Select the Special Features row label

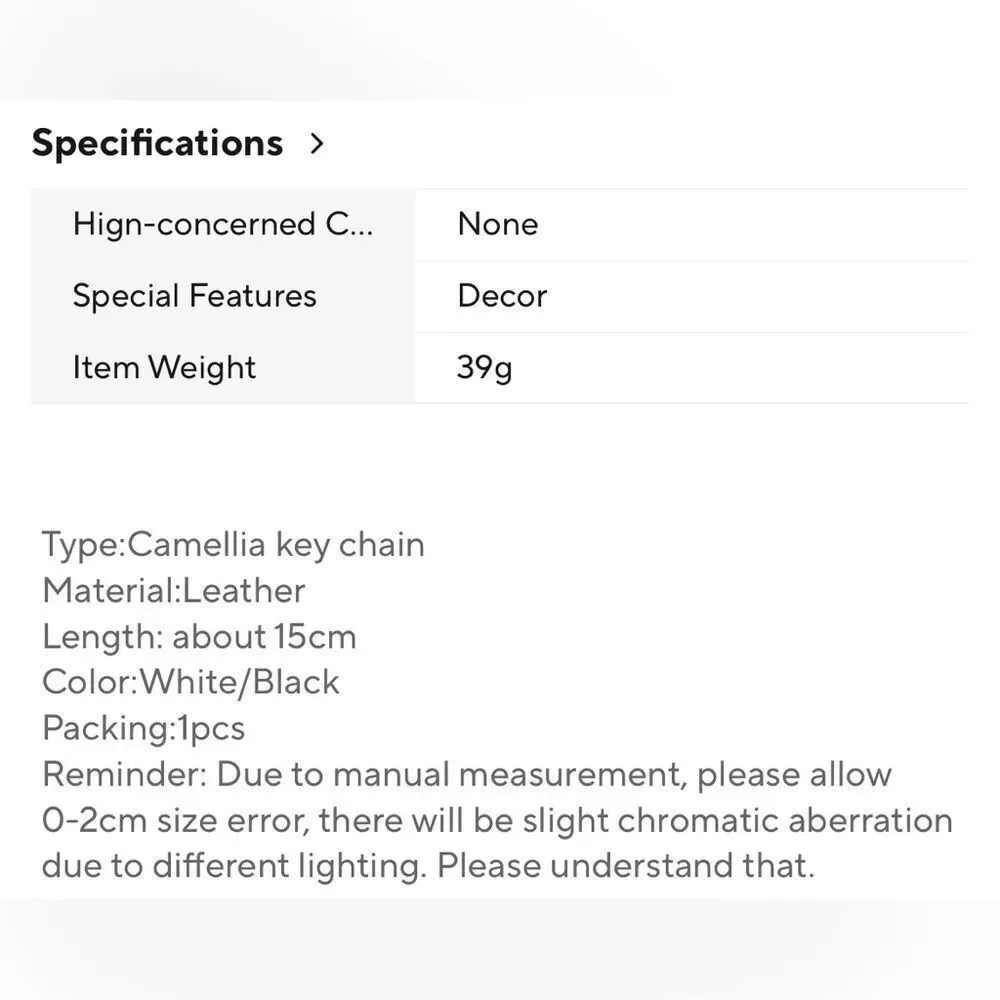(x=195, y=297)
